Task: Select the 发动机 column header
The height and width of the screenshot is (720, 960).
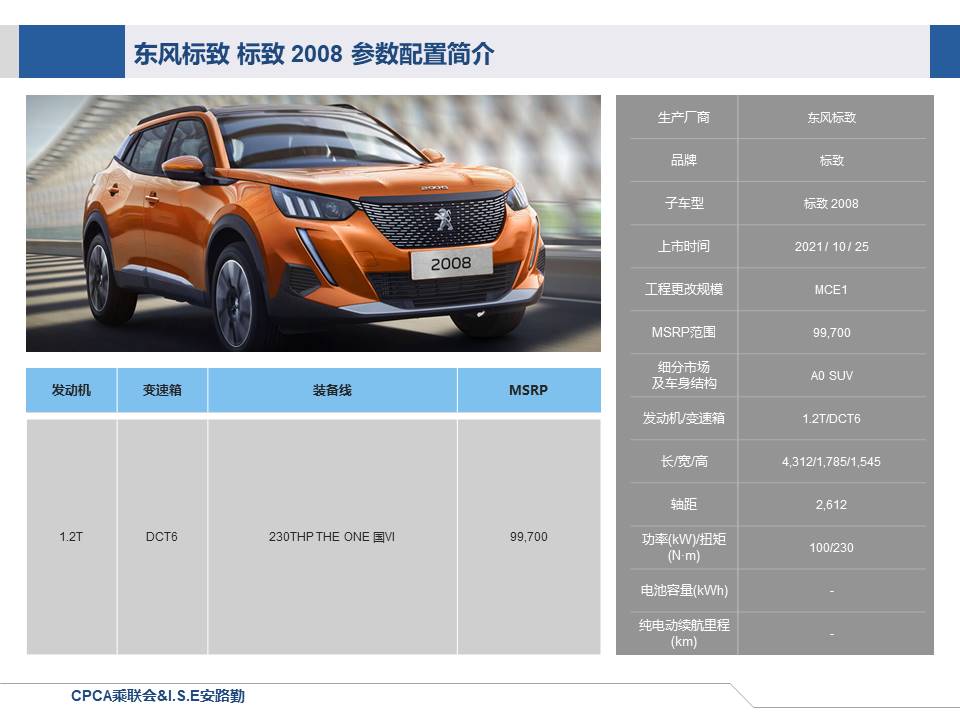Action: [x=71, y=390]
